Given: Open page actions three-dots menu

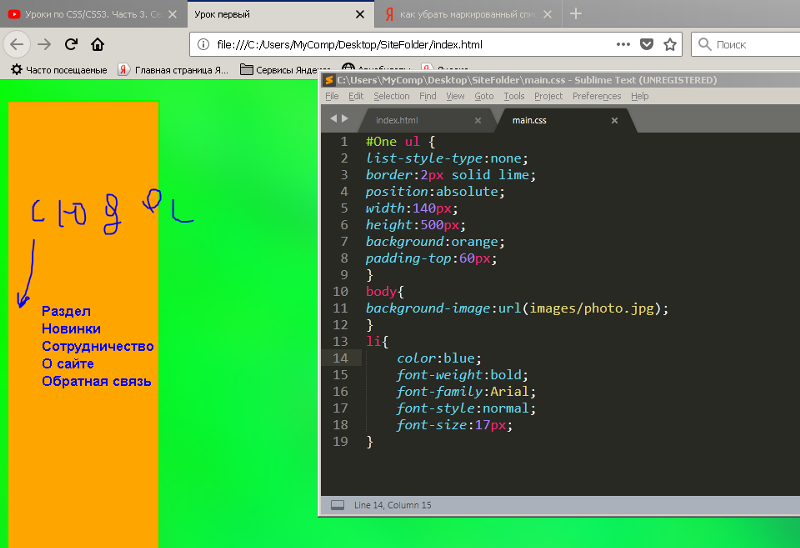Looking at the screenshot, I should 623,44.
